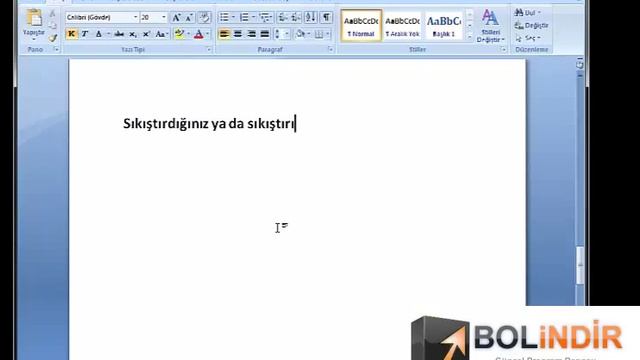Click in the document after 'sıkıştırı' text

pyautogui.click(x=296, y=124)
